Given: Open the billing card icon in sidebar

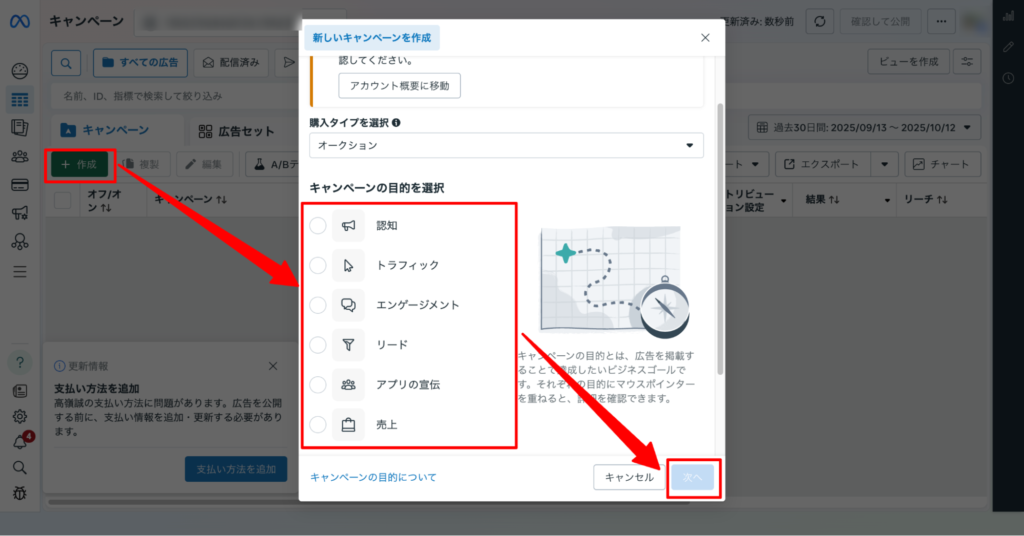Looking at the screenshot, I should coord(19,185).
